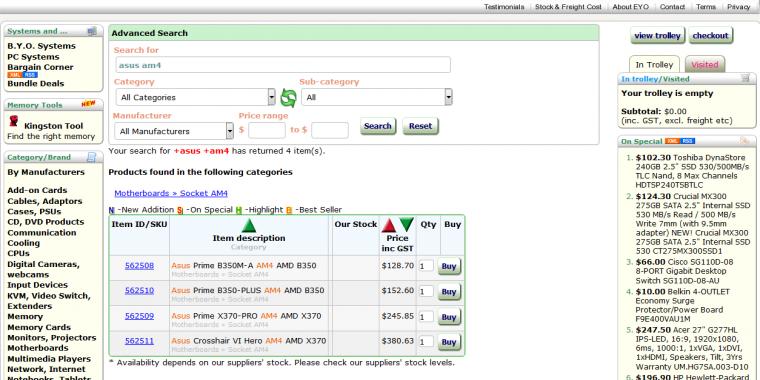This screenshot has height=380, width=760.
Task: Open PC Systems in sidebar
Action: tap(33, 57)
